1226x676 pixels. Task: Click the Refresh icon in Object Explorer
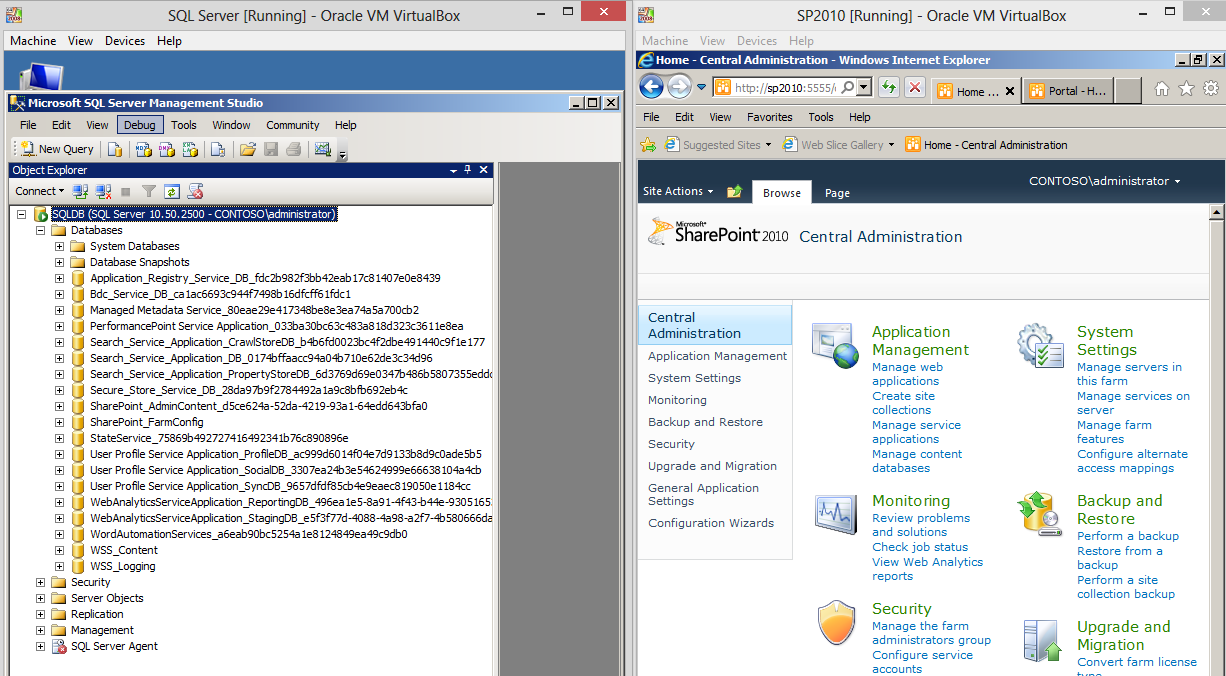click(172, 191)
